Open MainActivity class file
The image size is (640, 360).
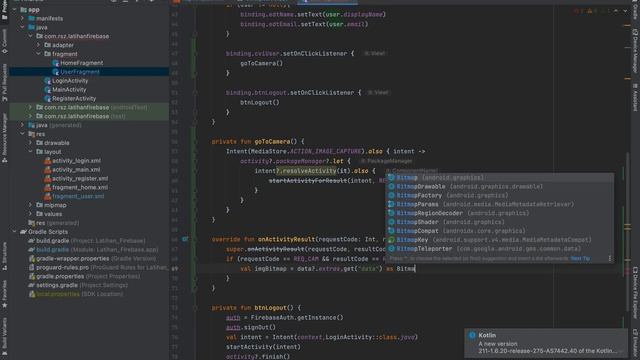tap(69, 90)
